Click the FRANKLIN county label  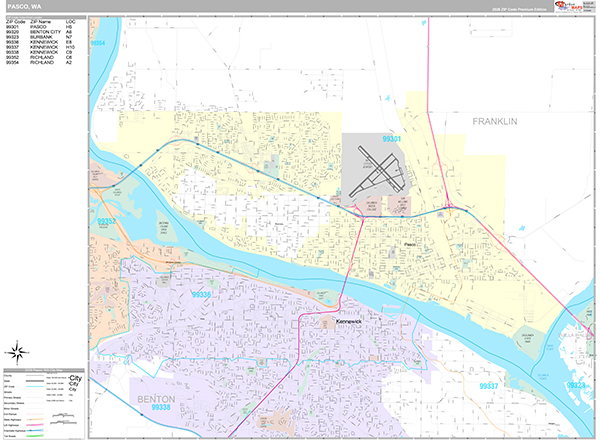[495, 121]
